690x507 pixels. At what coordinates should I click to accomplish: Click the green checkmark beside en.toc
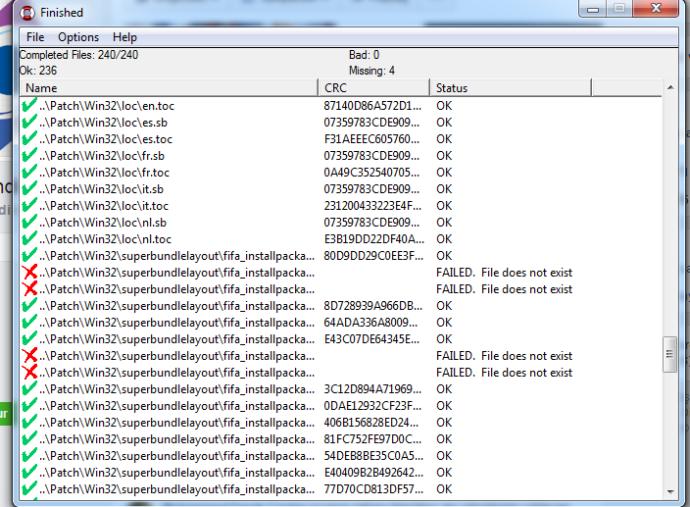coord(29,105)
